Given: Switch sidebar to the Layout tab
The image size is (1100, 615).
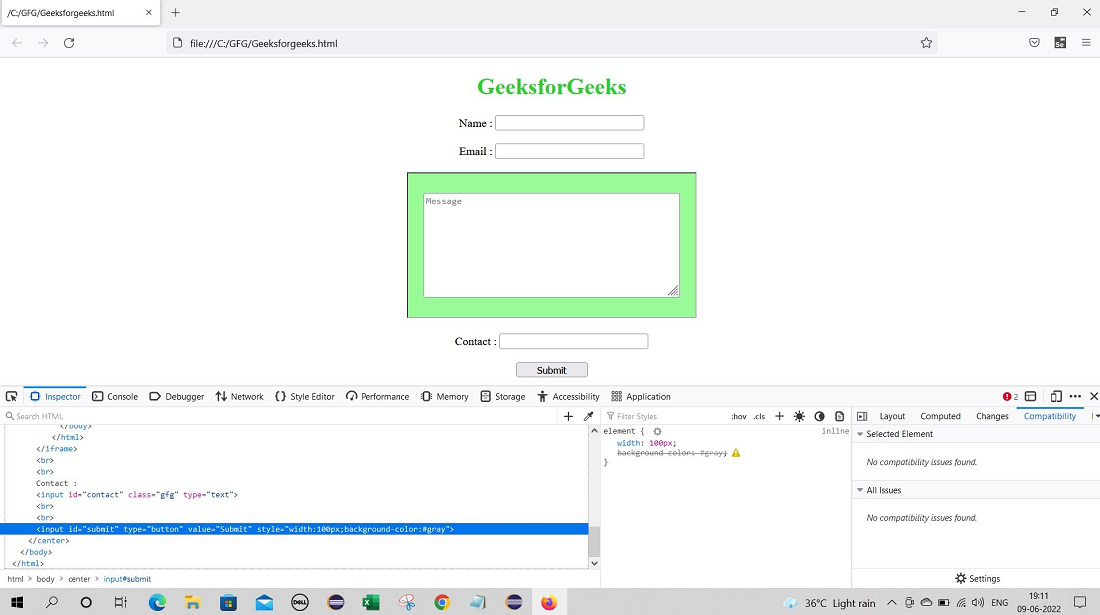Looking at the screenshot, I should pos(892,416).
